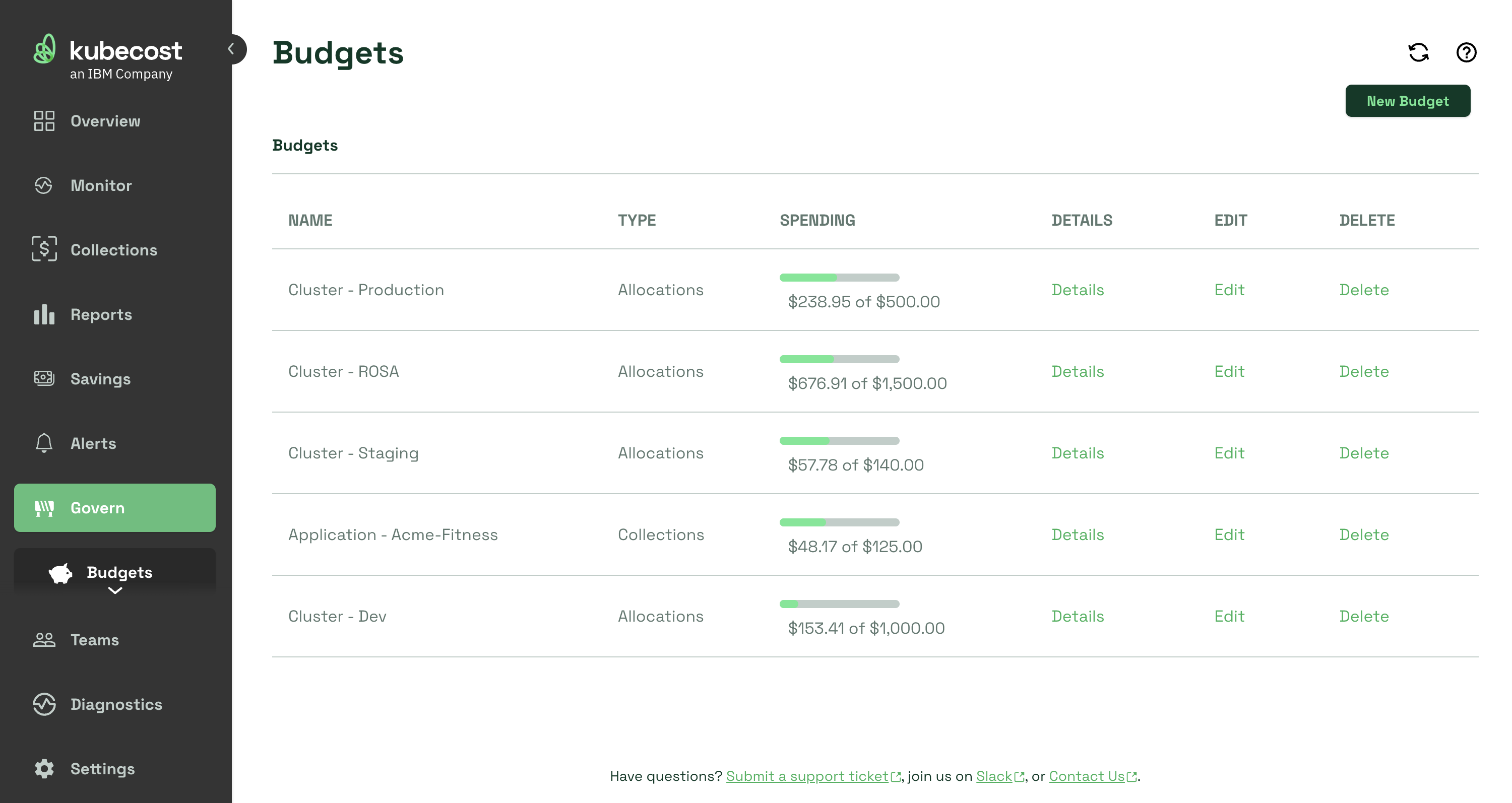Open Details for Cluster - Production

1077,290
